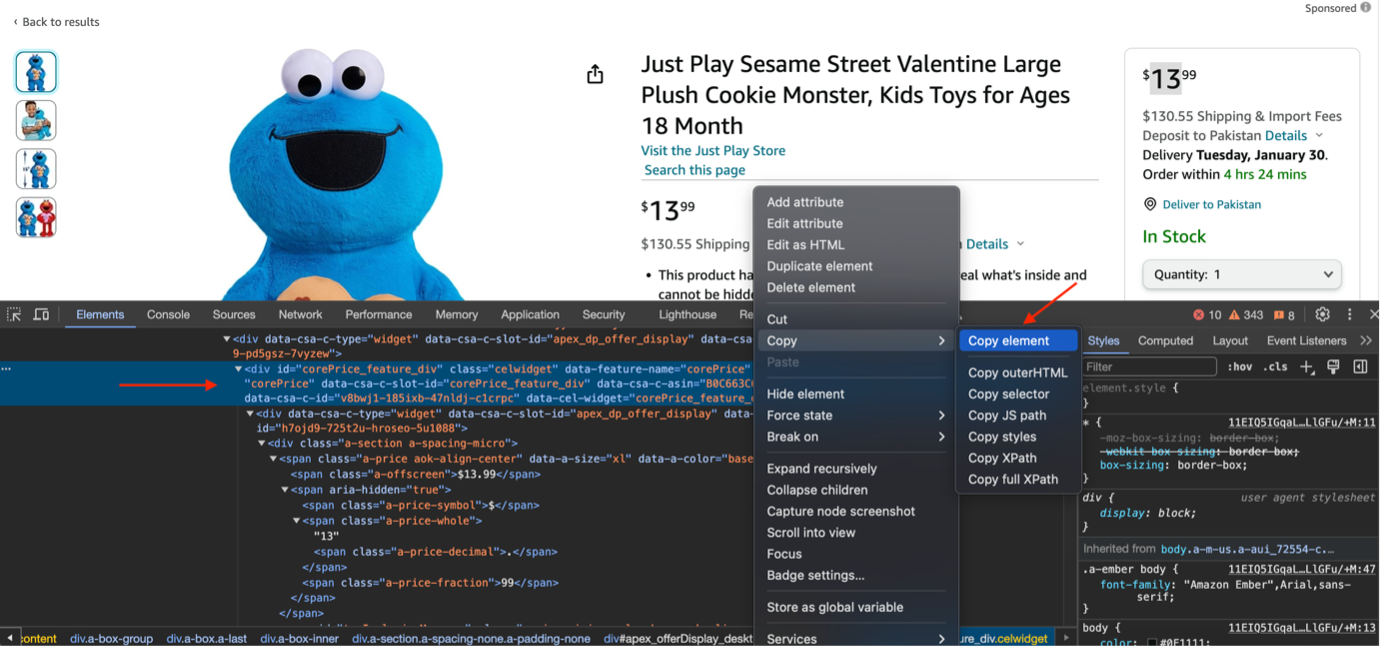Click the Deliver to Pakistan location pin icon
The width and height of the screenshot is (1384, 650).
click(x=1150, y=205)
